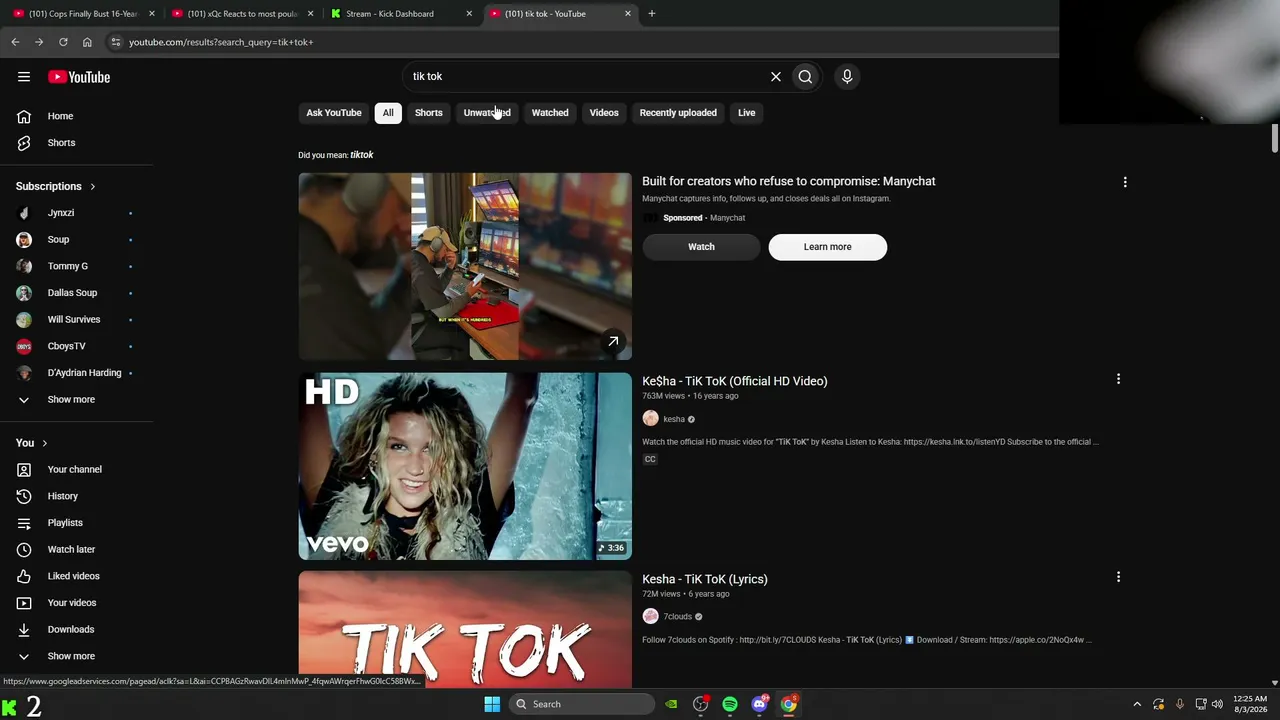Viewport: 1280px width, 720px height.
Task: Click the browser home icon
Action: pyautogui.click(x=87, y=42)
